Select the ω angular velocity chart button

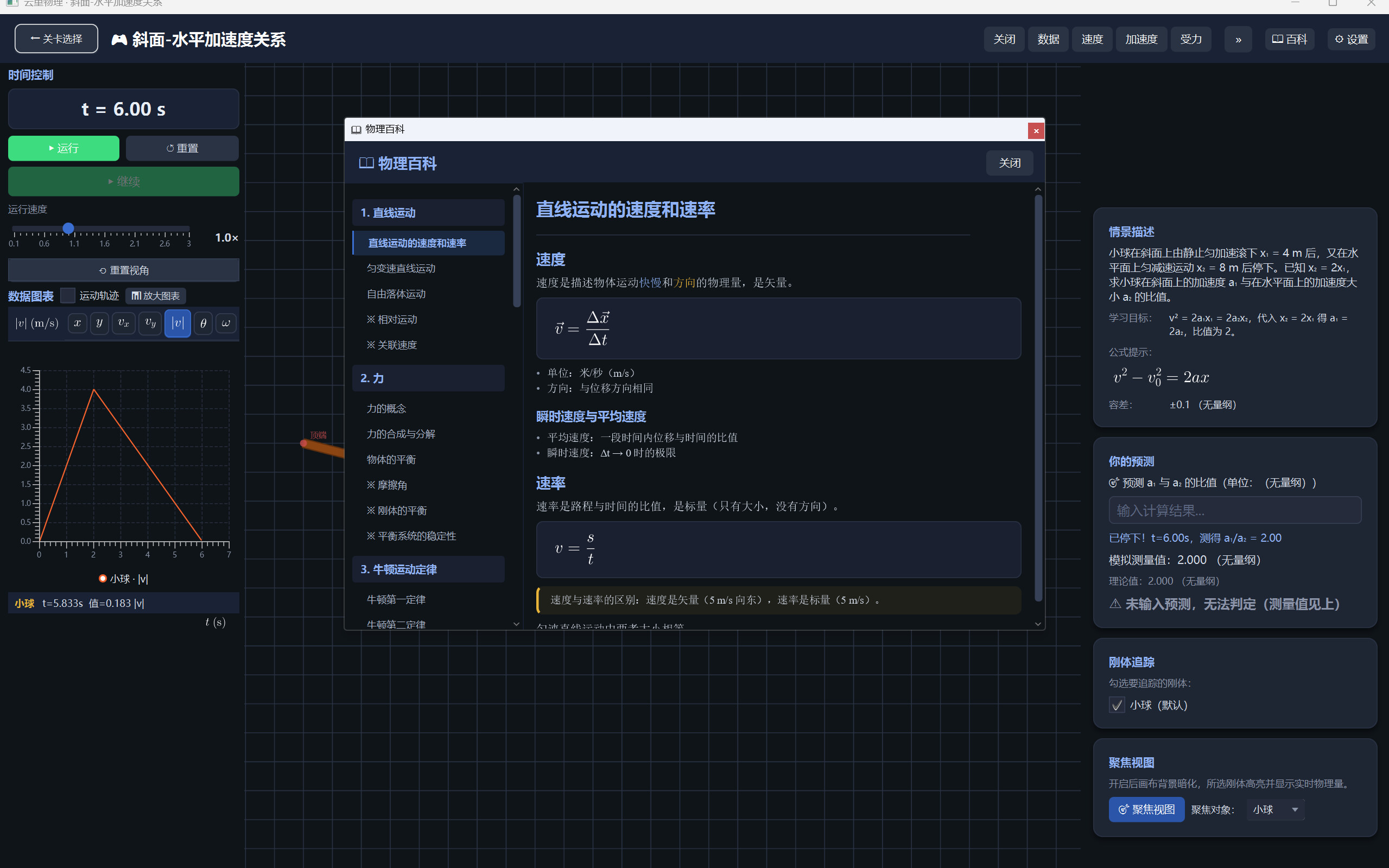[x=226, y=323]
